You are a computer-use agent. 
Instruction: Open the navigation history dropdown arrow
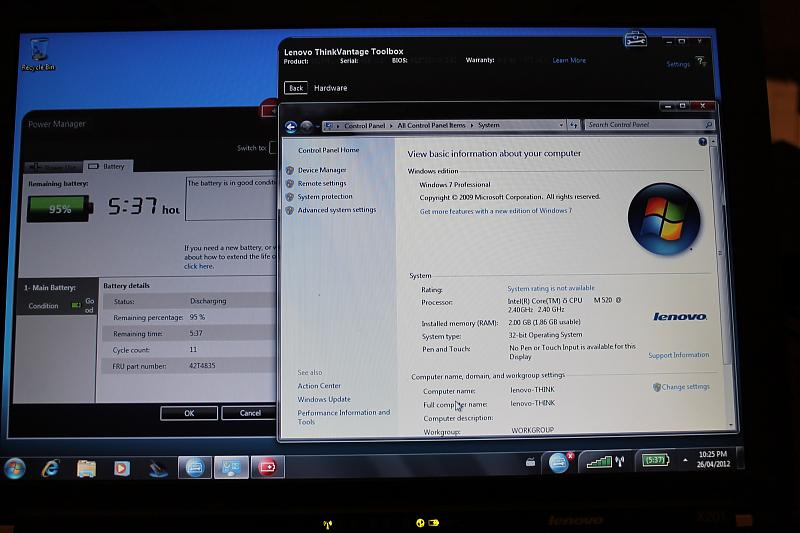coord(317,126)
